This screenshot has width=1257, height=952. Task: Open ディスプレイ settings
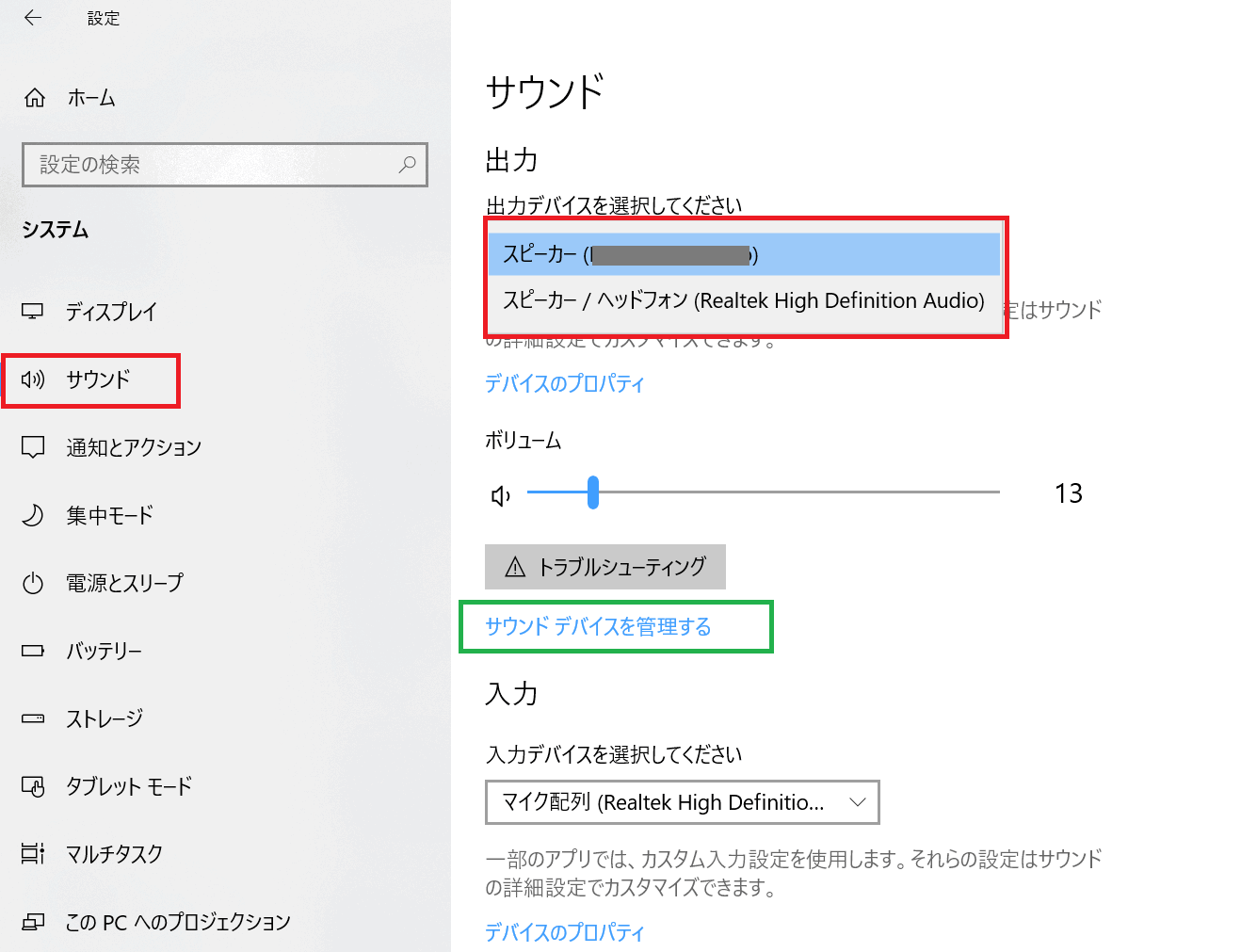tap(111, 312)
